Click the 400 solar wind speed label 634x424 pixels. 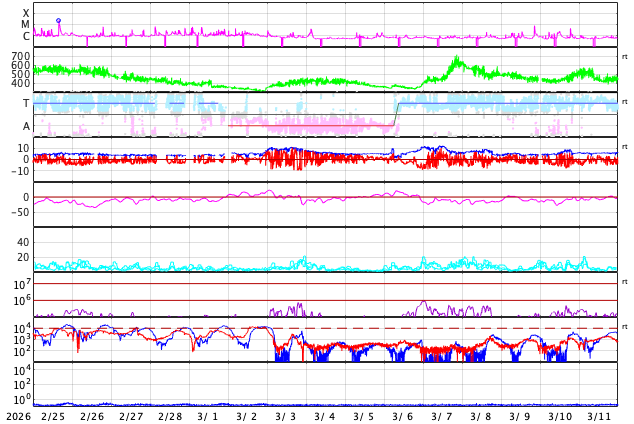click(21, 83)
